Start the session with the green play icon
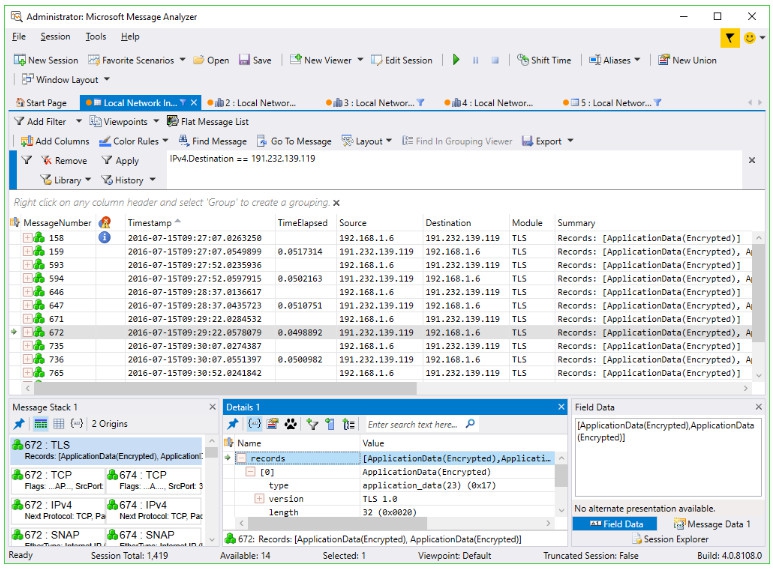The height and width of the screenshot is (569, 773). (456, 60)
